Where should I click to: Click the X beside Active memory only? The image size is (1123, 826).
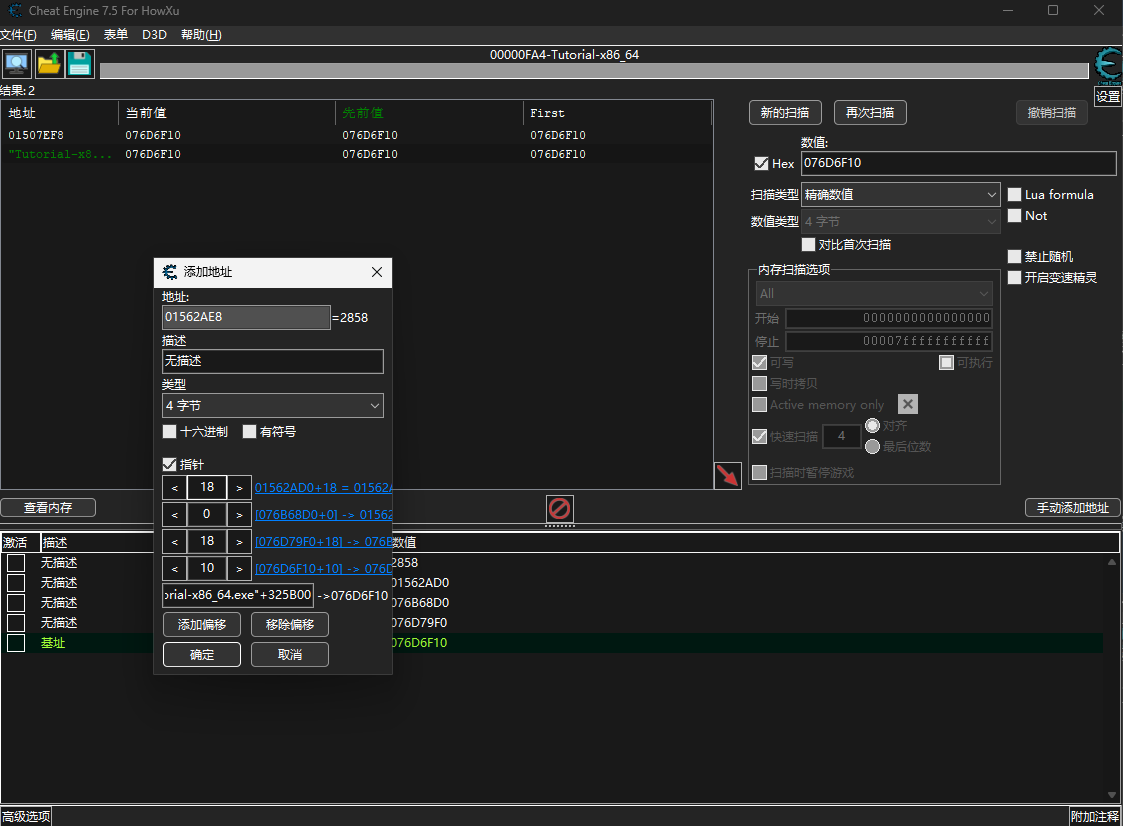click(907, 404)
